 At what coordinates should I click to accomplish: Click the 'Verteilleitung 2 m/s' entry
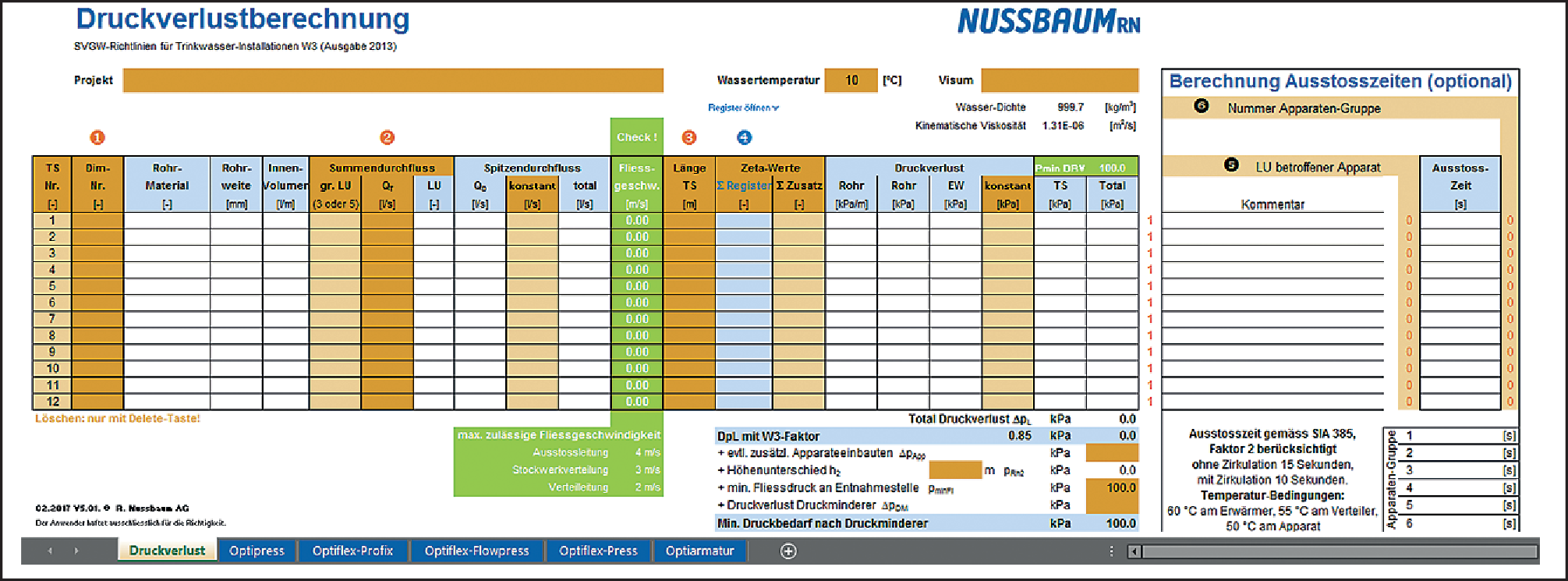click(x=604, y=487)
